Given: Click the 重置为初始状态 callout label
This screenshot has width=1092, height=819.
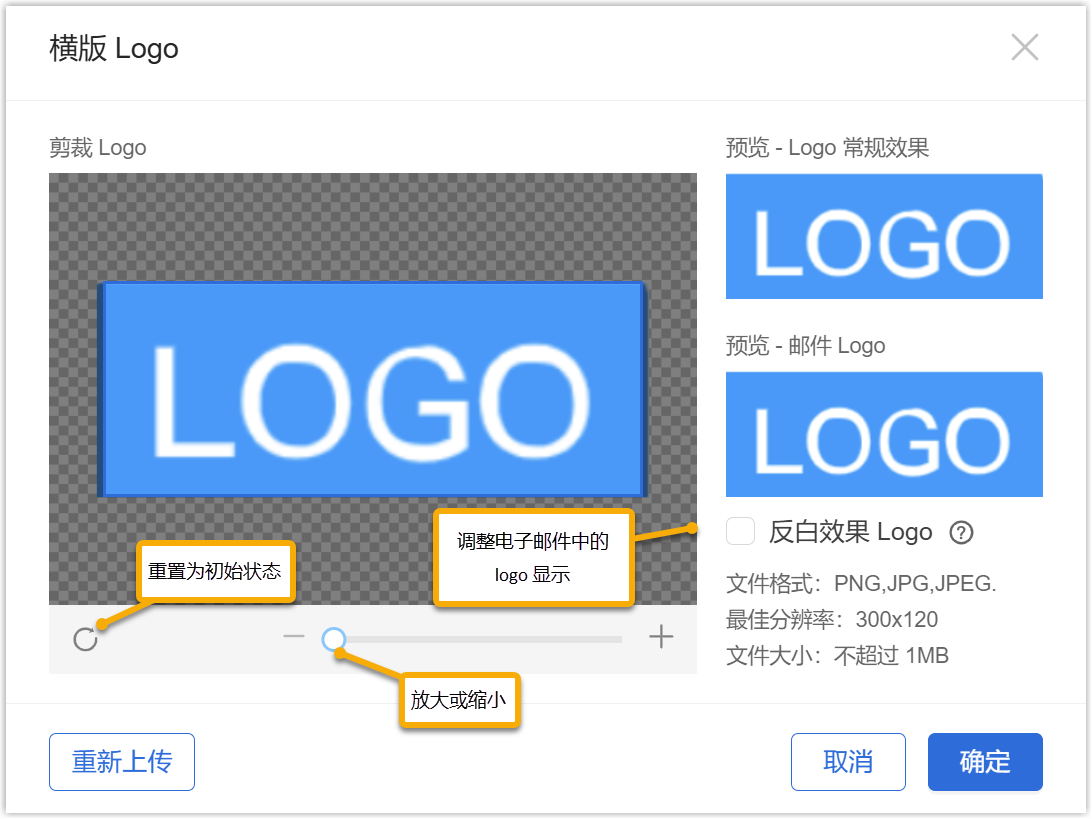Looking at the screenshot, I should (215, 572).
